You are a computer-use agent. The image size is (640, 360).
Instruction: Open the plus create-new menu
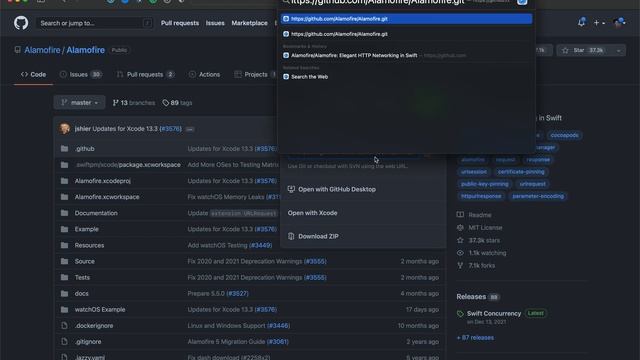[599, 23]
